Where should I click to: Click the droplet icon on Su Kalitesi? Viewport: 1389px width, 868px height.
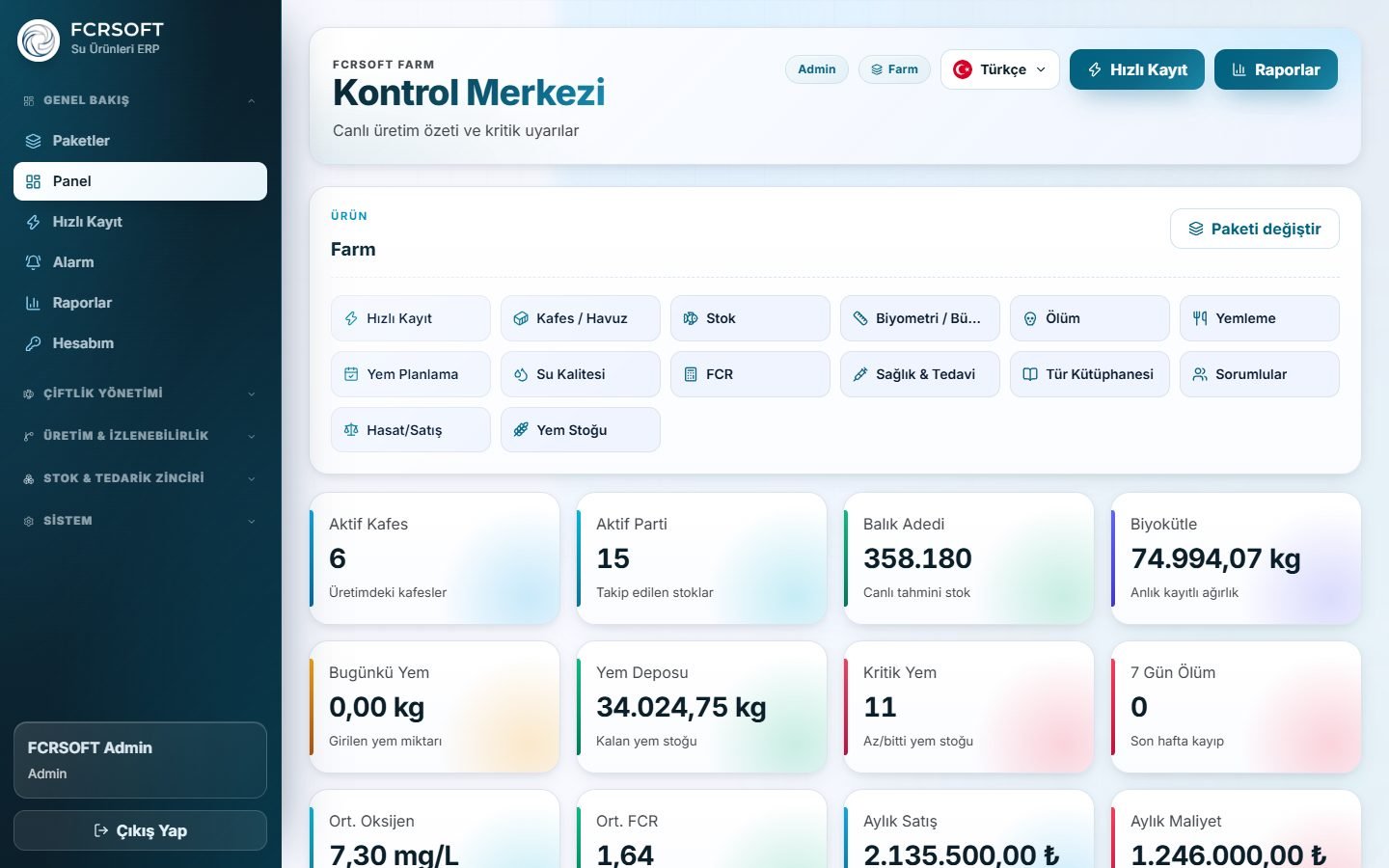(521, 374)
